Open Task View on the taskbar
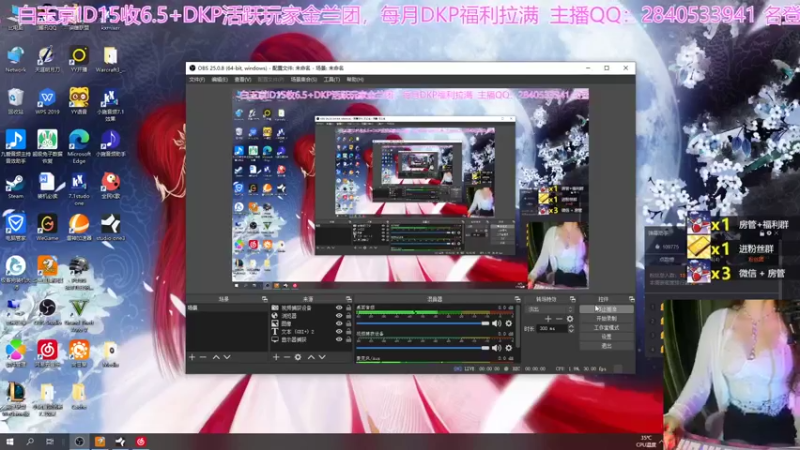This screenshot has width=800, height=450. [x=49, y=442]
